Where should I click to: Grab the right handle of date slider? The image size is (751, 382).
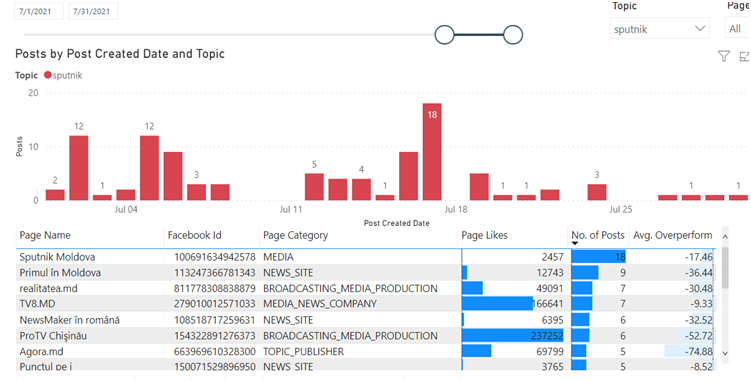[513, 34]
